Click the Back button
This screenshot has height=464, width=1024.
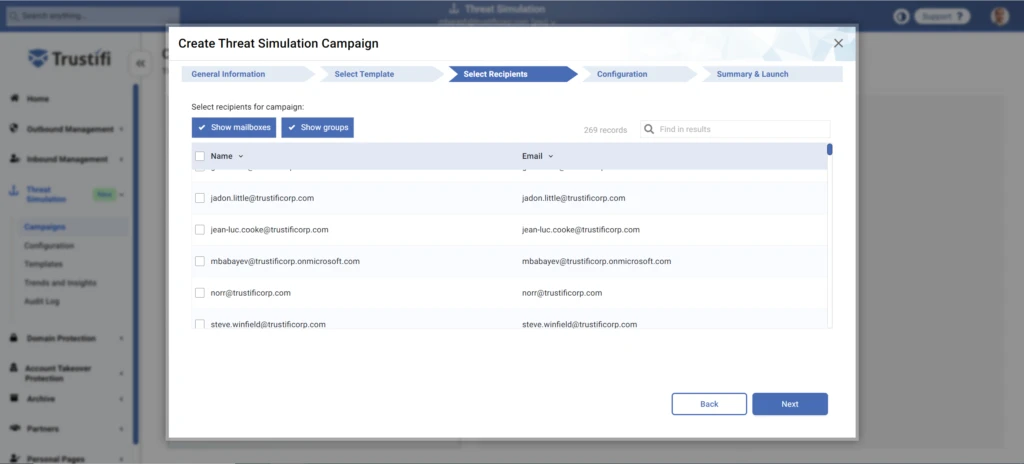(x=709, y=404)
